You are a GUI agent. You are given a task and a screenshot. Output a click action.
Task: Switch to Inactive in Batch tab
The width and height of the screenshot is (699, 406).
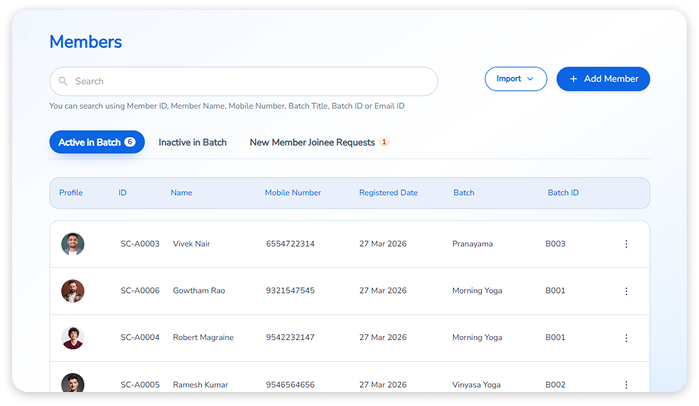193,143
